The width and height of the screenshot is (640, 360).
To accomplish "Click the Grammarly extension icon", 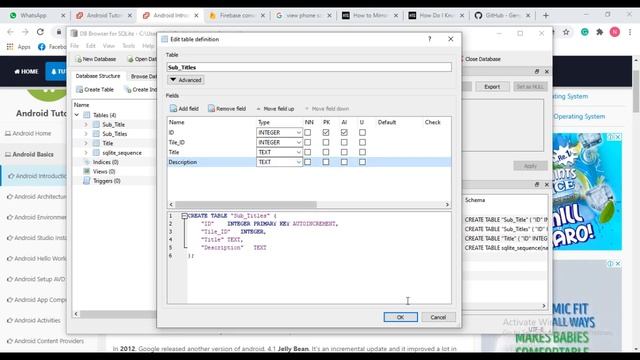I will coord(584,32).
